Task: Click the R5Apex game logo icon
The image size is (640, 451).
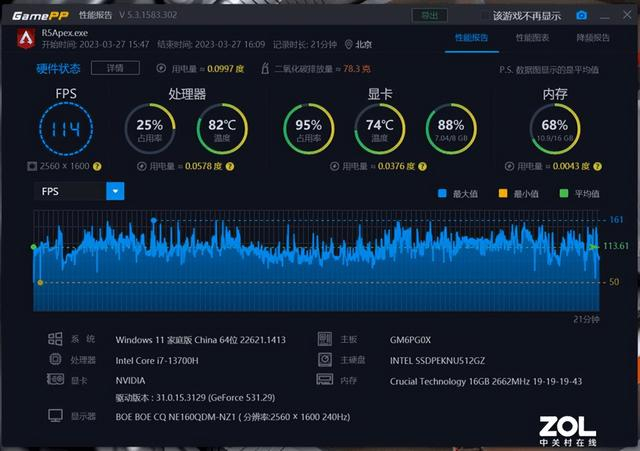Action: coord(26,39)
